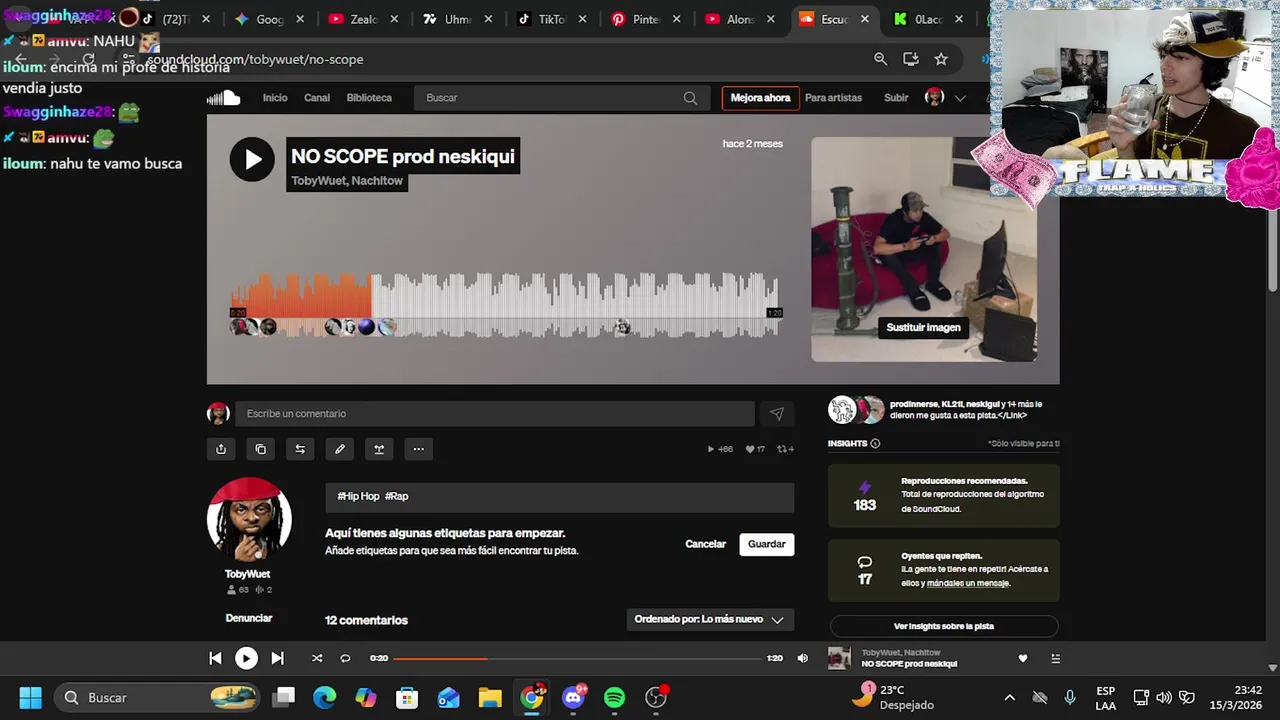1280x720 pixels.
Task: Go to Inicio in SoundCloud nav
Action: [275, 98]
